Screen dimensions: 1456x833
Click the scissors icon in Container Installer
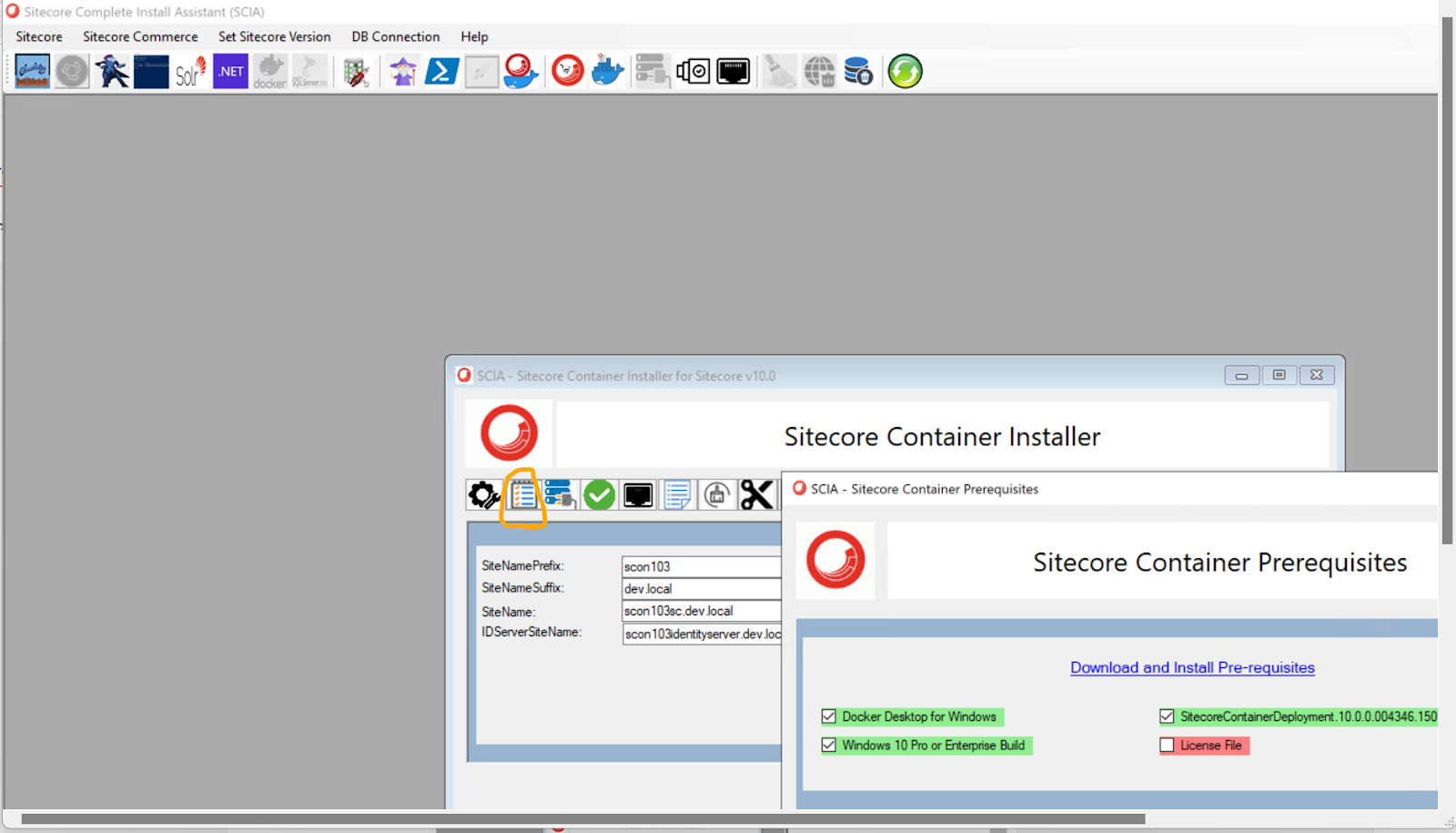756,495
